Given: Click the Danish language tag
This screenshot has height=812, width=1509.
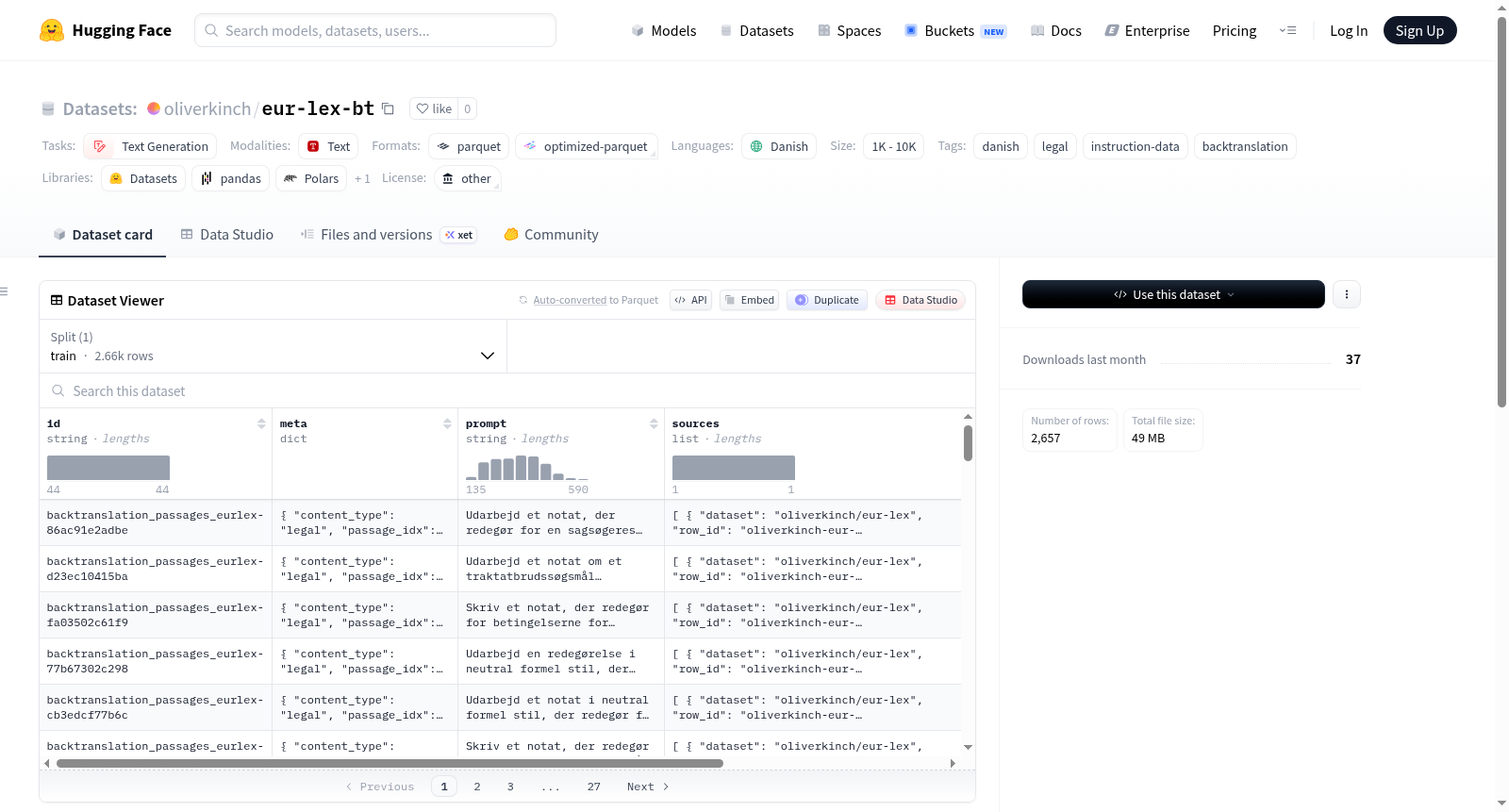Looking at the screenshot, I should pyautogui.click(x=779, y=146).
